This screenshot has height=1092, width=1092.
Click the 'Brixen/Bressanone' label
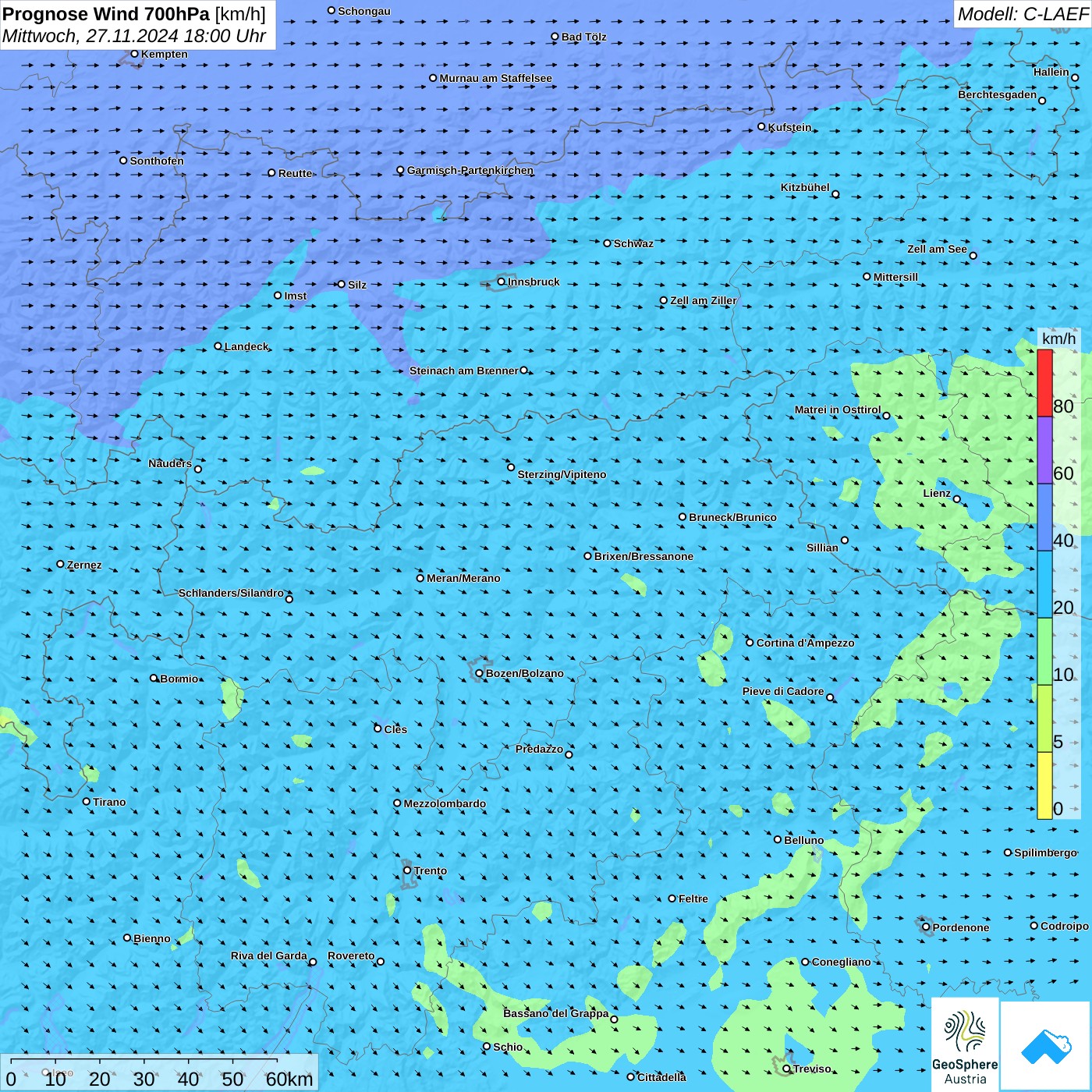click(643, 556)
